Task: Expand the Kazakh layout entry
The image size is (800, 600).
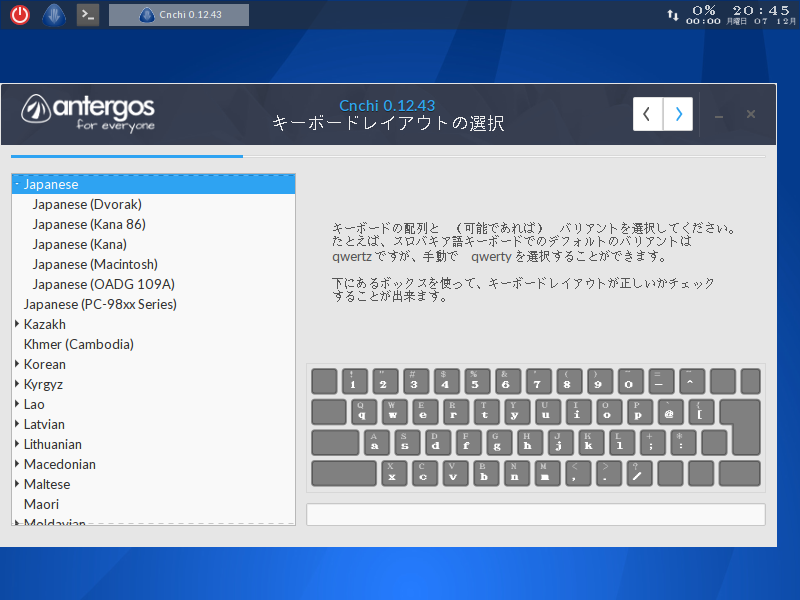Action: (15, 324)
